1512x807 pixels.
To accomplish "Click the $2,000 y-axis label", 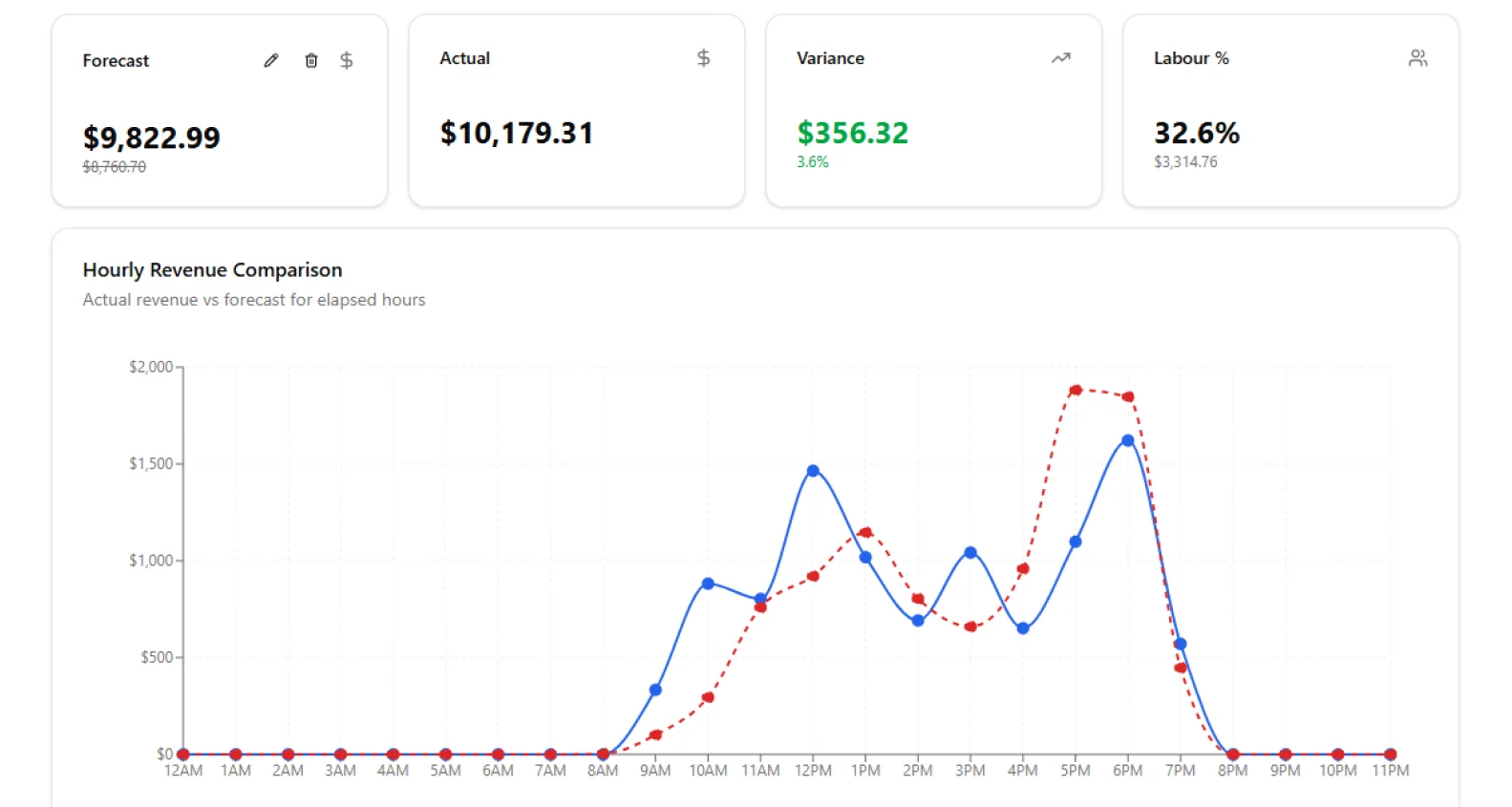I will [x=151, y=367].
